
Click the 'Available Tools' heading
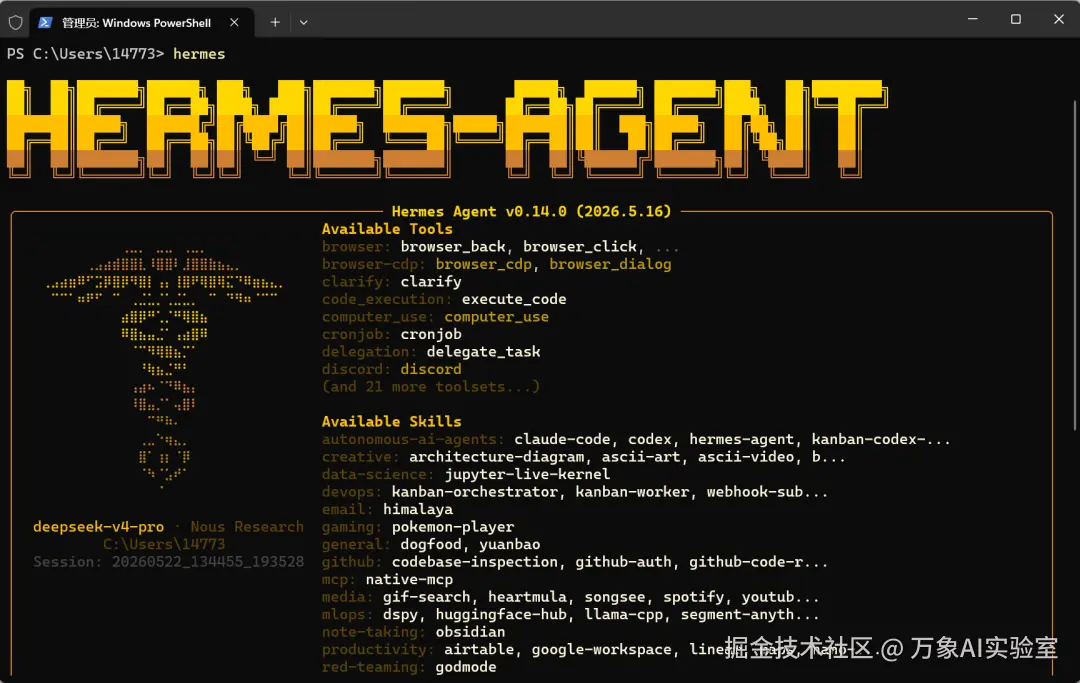387,229
